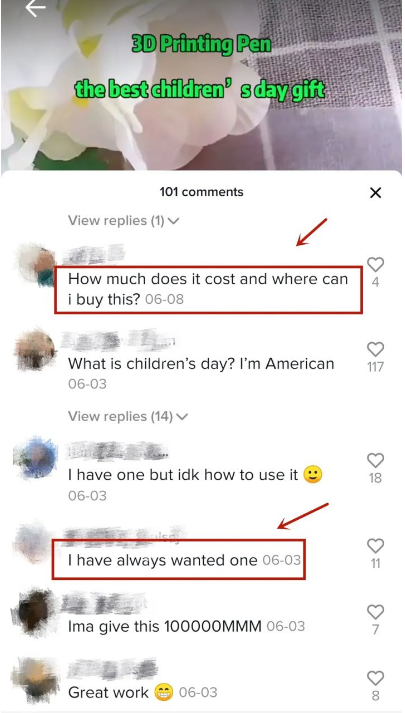Tap the 'I have always wanted one' comment
The image size is (405, 713).
pos(163,560)
